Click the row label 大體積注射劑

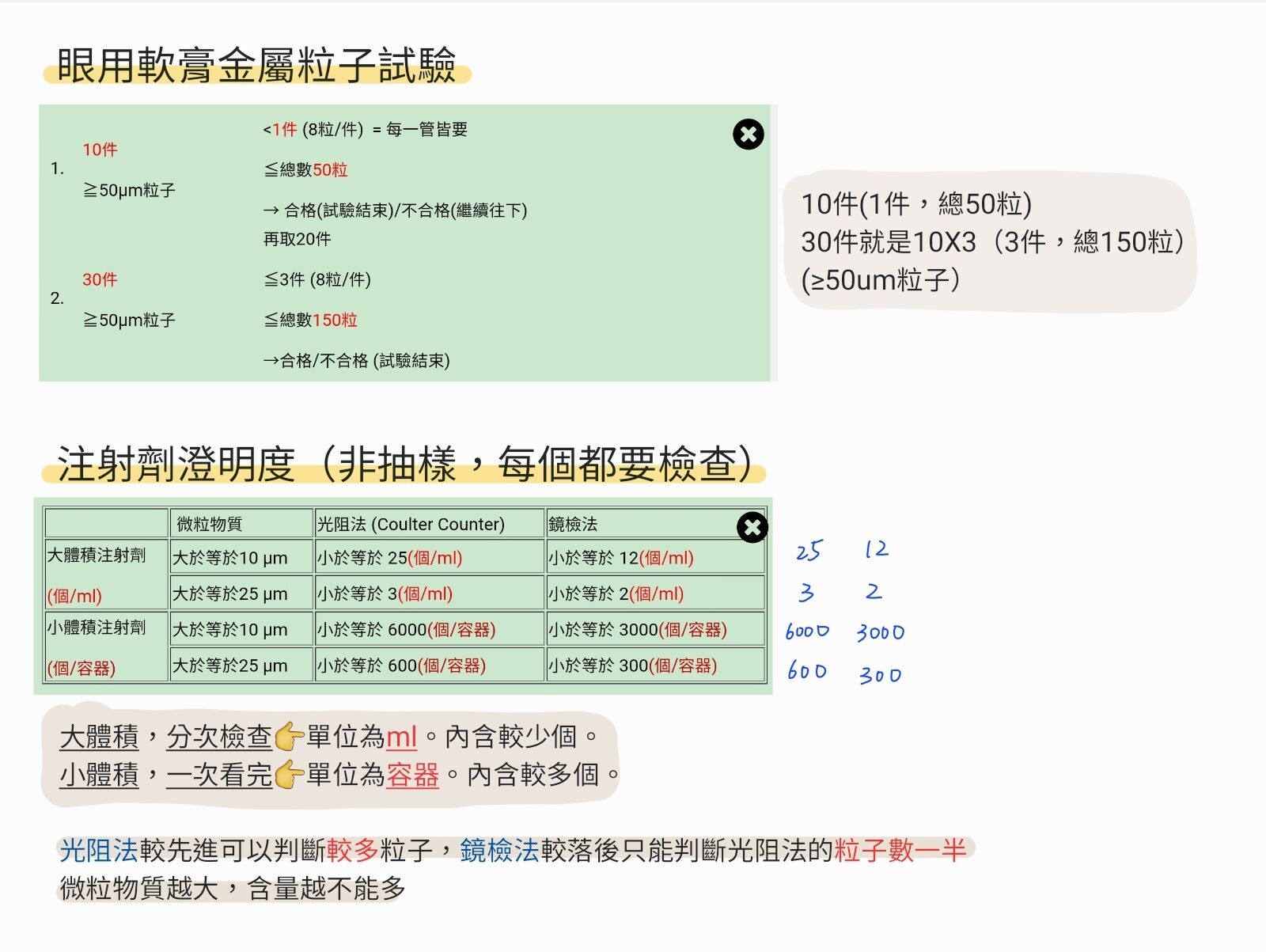click(97, 555)
